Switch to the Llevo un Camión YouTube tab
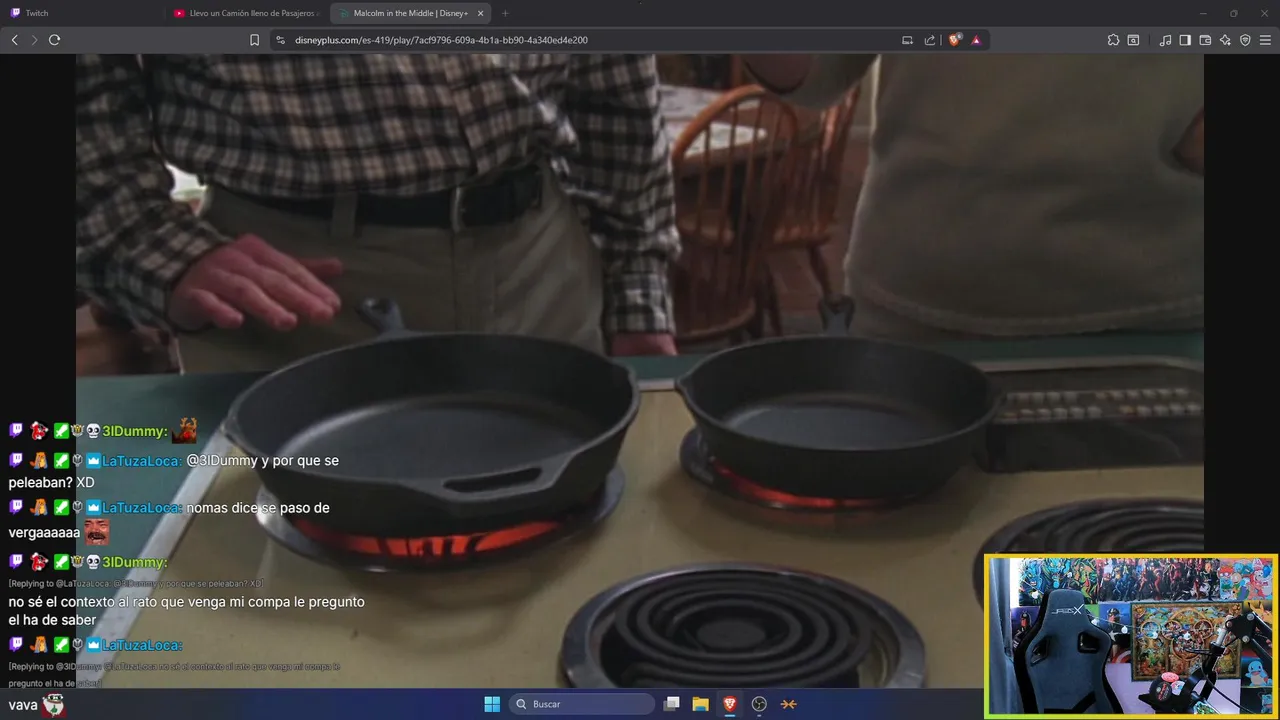1280x720 pixels. click(x=246, y=13)
